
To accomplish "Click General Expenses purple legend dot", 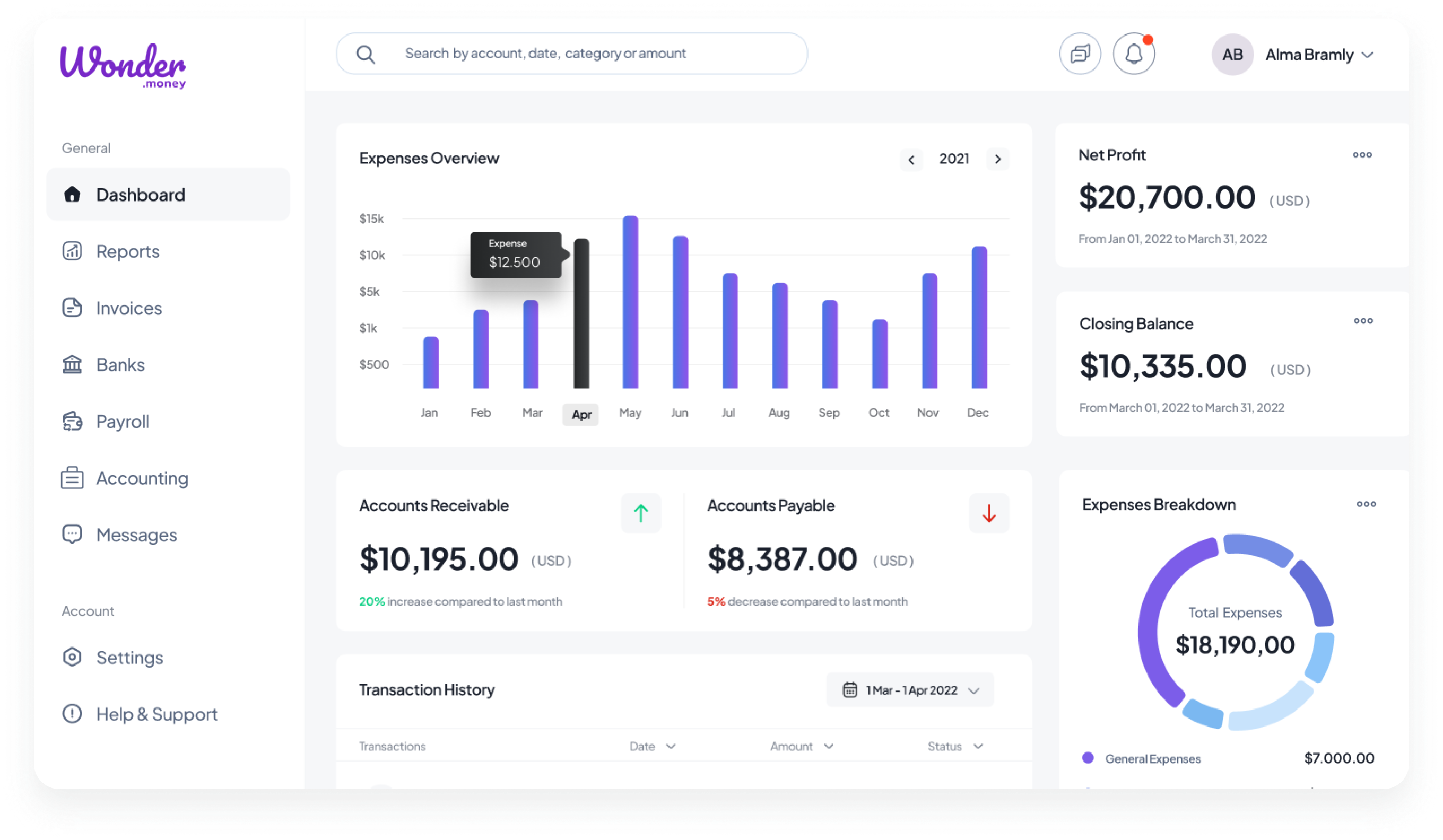I will (1088, 758).
